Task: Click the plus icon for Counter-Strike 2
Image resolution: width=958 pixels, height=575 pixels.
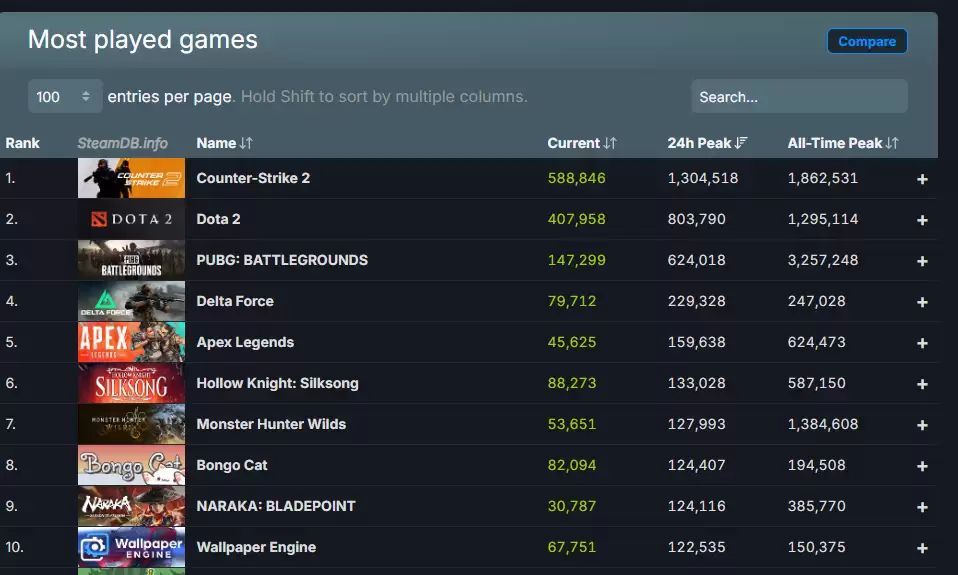Action: click(922, 179)
